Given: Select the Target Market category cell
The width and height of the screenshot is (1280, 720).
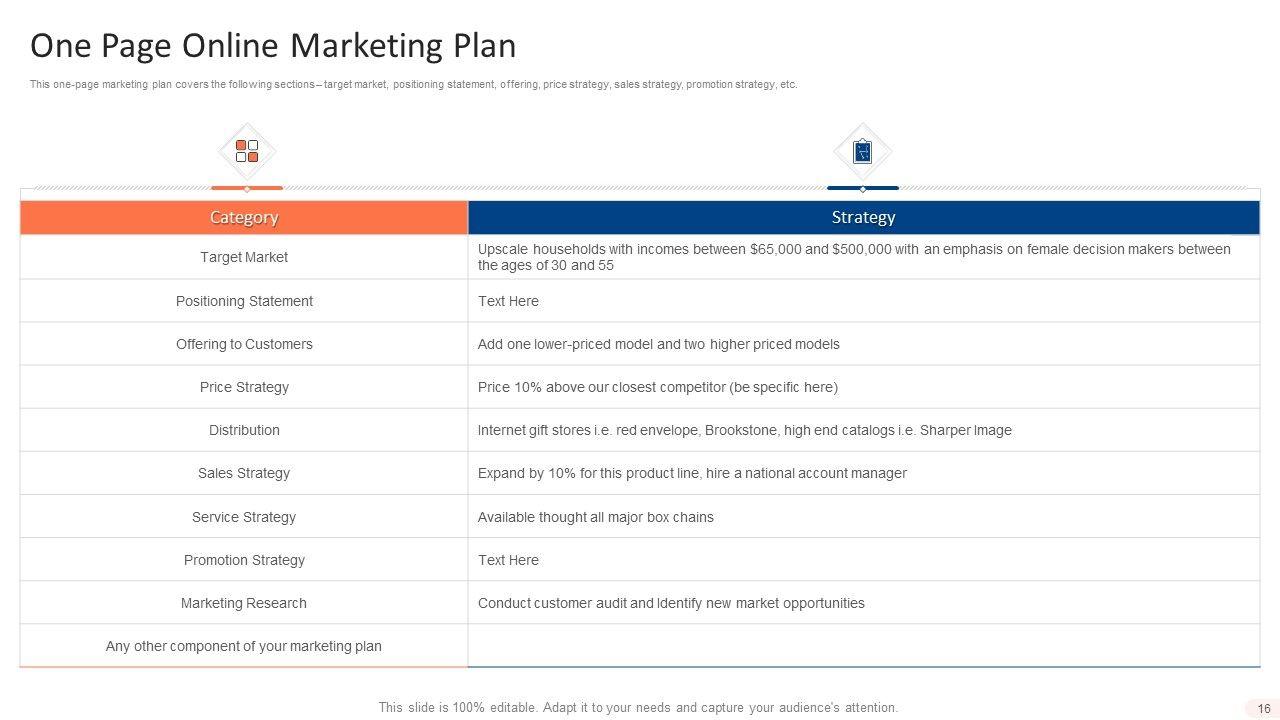Looking at the screenshot, I should pyautogui.click(x=244, y=257).
